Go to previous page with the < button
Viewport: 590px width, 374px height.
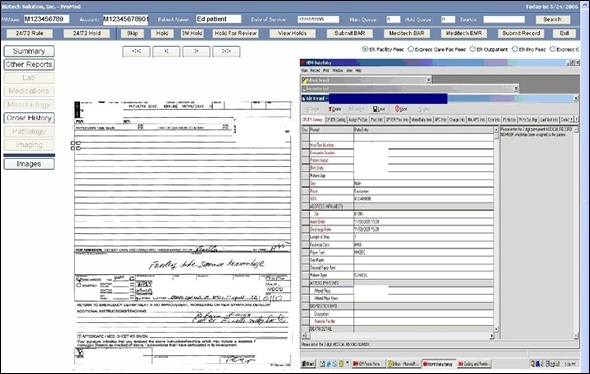pos(166,51)
